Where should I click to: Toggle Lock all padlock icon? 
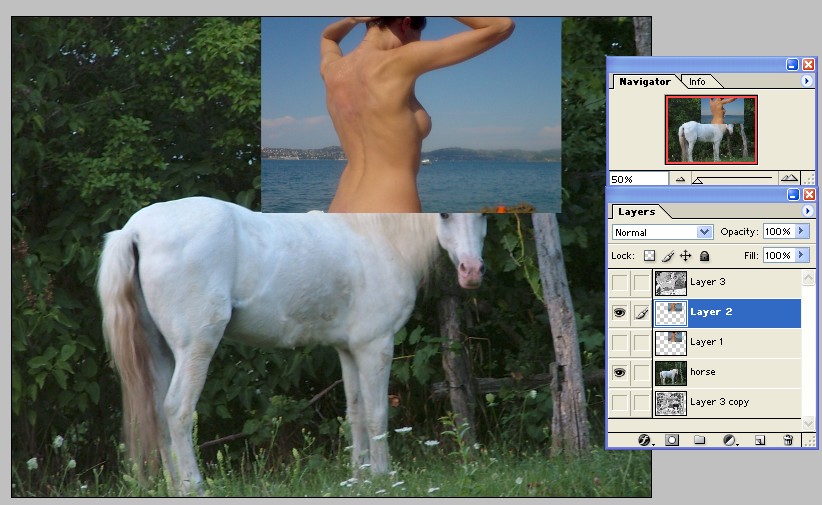coord(705,255)
